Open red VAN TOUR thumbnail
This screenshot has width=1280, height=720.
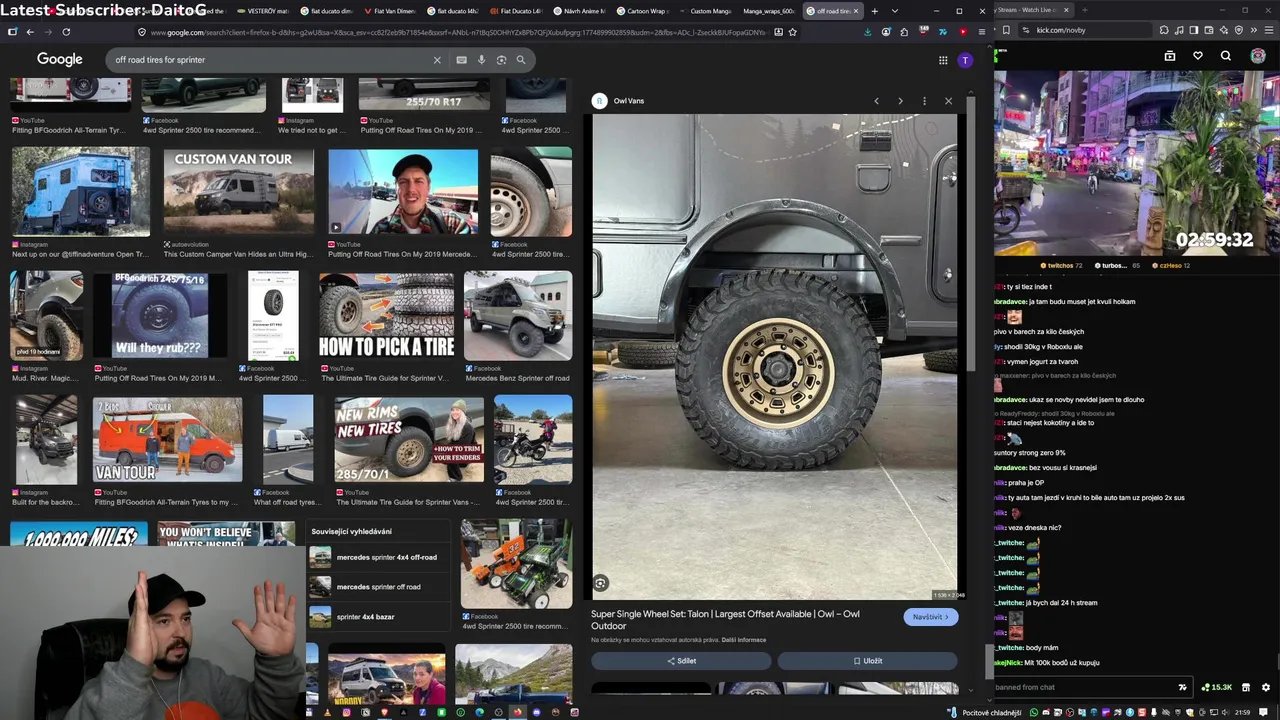(x=167, y=439)
